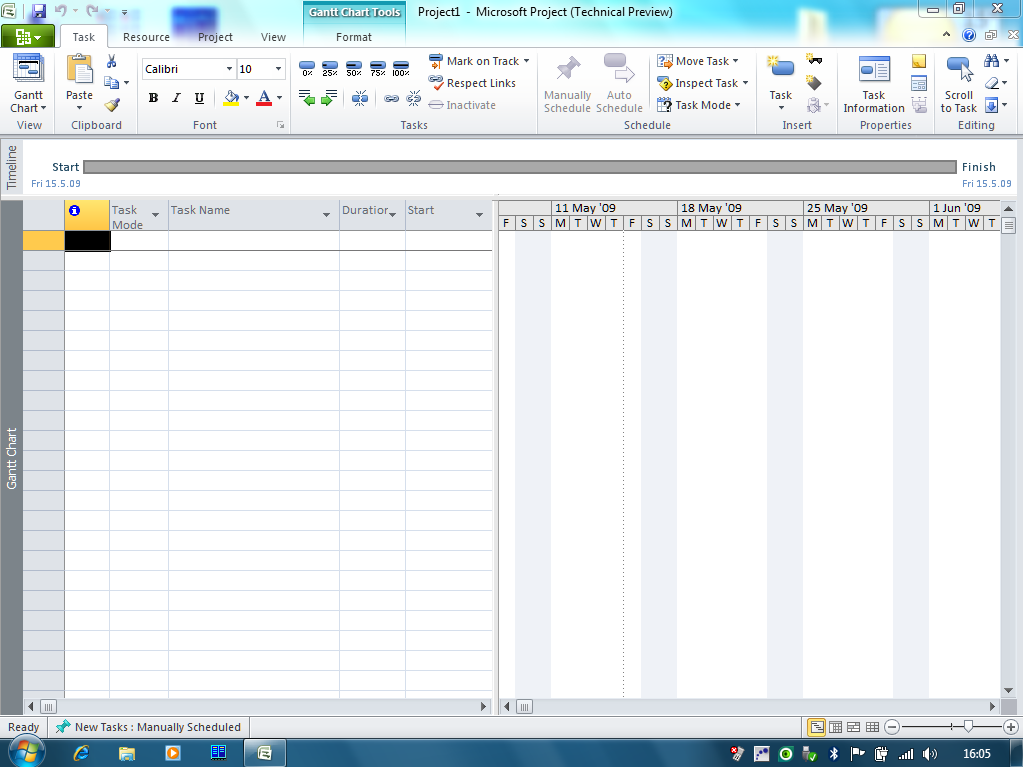Toggle Bold formatting
Screen dimensions: 1023x767
(x=153, y=98)
